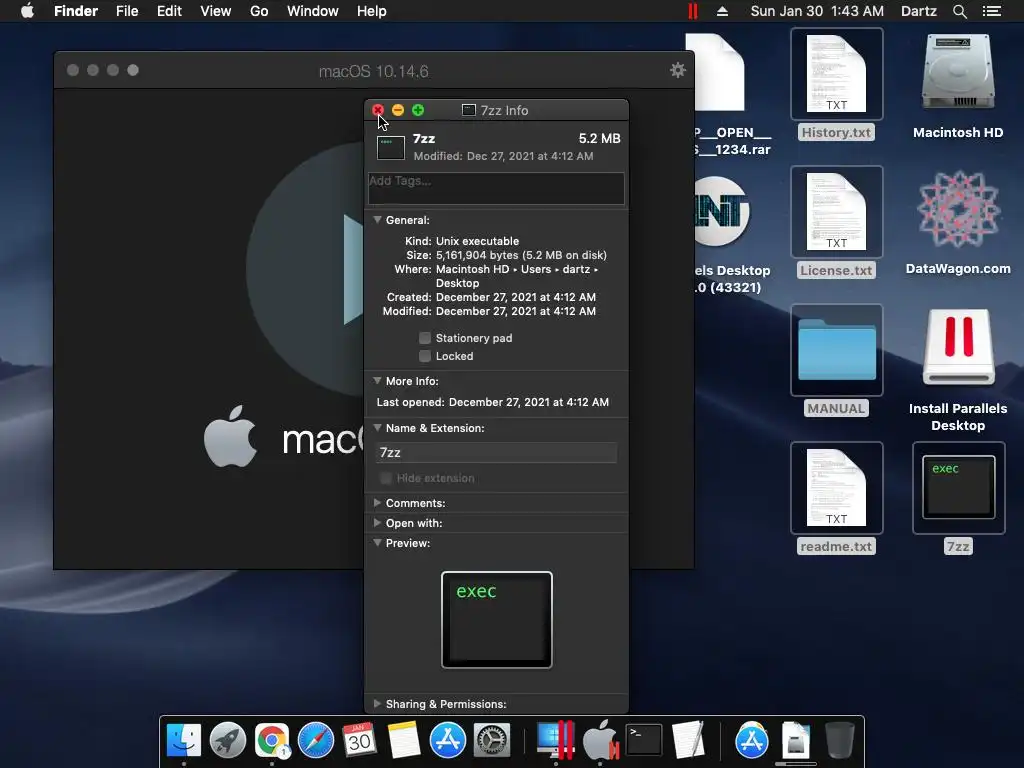Click the 7zz name field under Name & Extension
1024x768 pixels.
[x=496, y=453]
